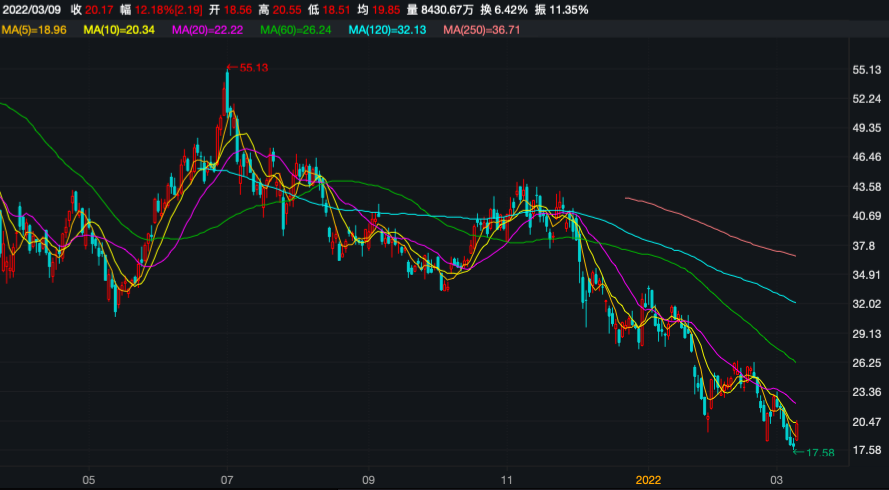Select the MA(250)=36.71 indicator label
Screen dimensions: 889x490
pyautogui.click(x=485, y=30)
